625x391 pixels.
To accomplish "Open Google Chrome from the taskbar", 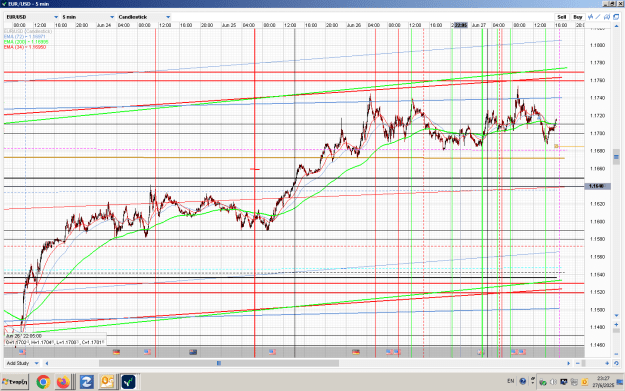I will pyautogui.click(x=43, y=382).
